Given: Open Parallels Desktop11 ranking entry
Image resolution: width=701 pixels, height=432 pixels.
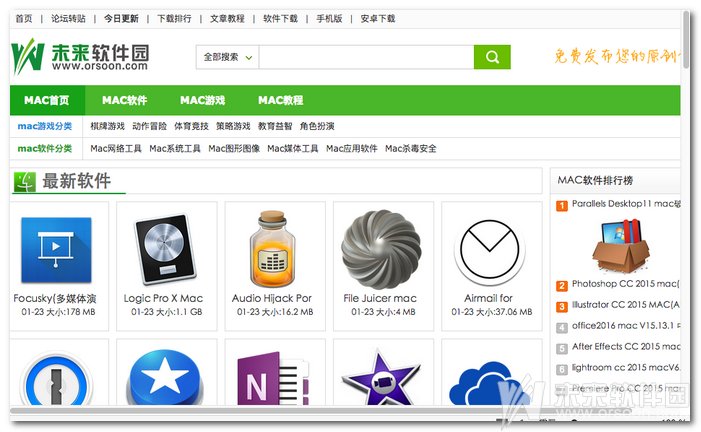Looking at the screenshot, I should (626, 204).
